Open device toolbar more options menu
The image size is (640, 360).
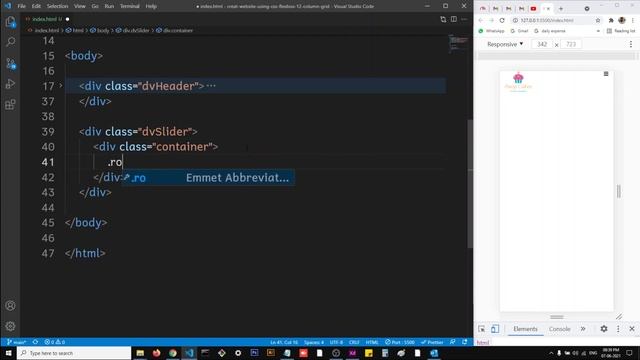tap(631, 44)
